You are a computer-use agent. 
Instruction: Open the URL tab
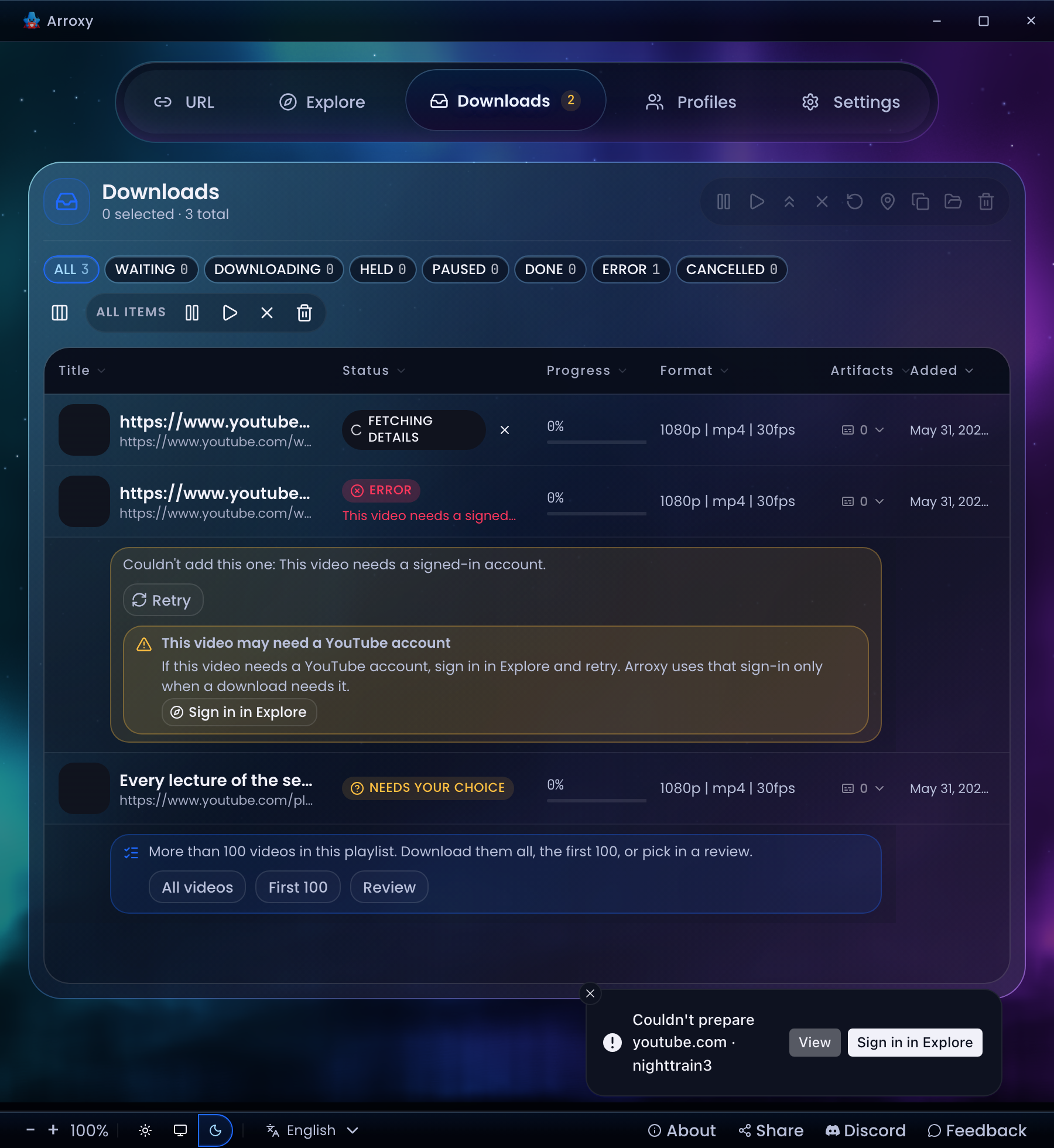(x=184, y=102)
